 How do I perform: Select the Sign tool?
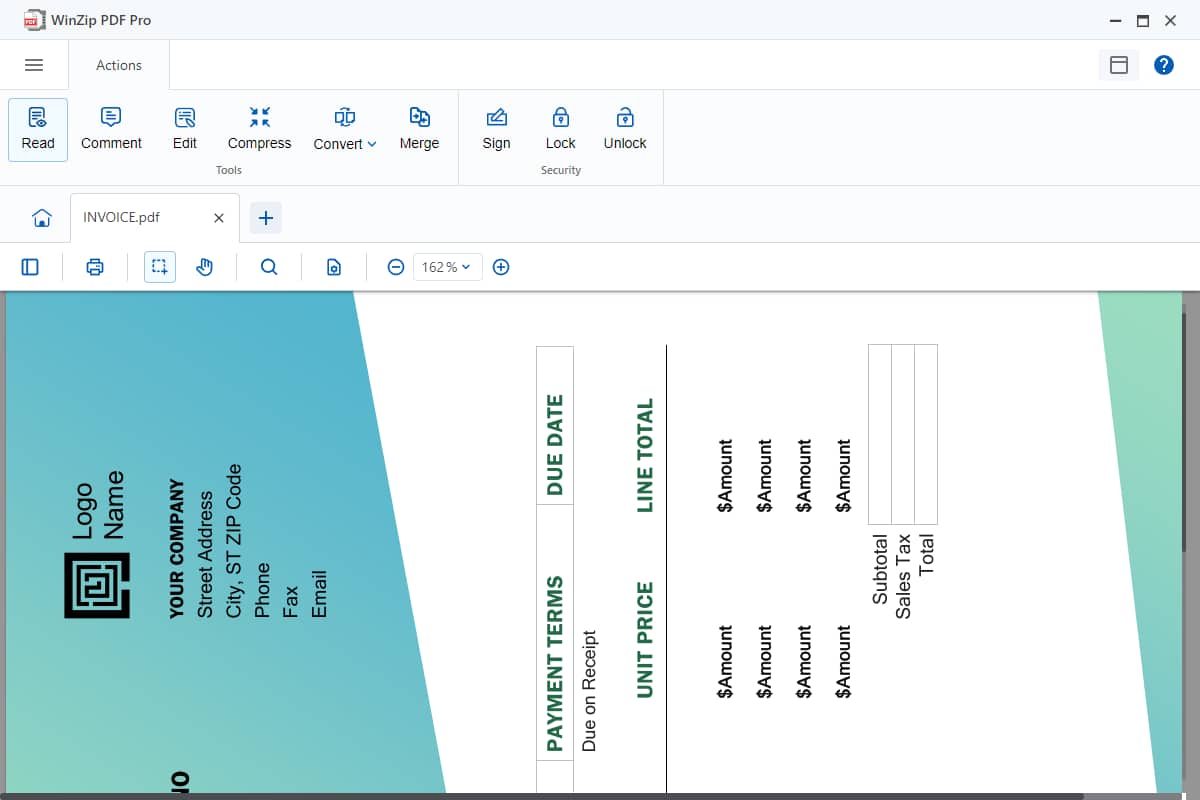pyautogui.click(x=495, y=129)
